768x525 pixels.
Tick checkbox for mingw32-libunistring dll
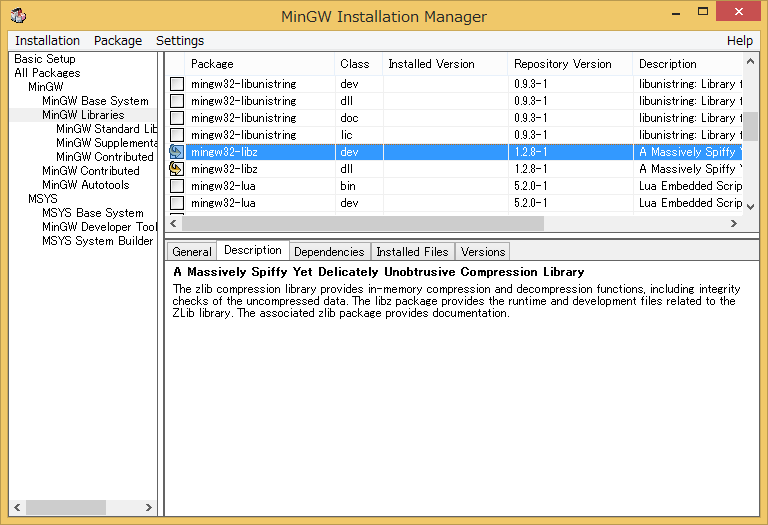tap(177, 101)
